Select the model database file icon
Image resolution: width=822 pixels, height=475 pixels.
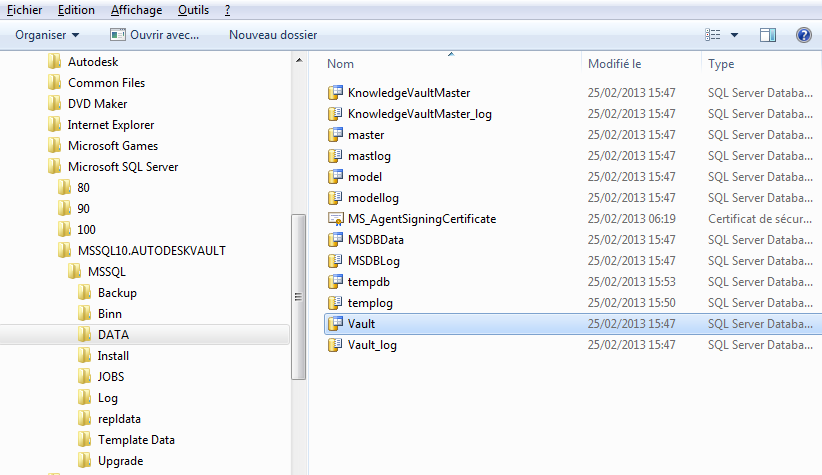coord(336,177)
